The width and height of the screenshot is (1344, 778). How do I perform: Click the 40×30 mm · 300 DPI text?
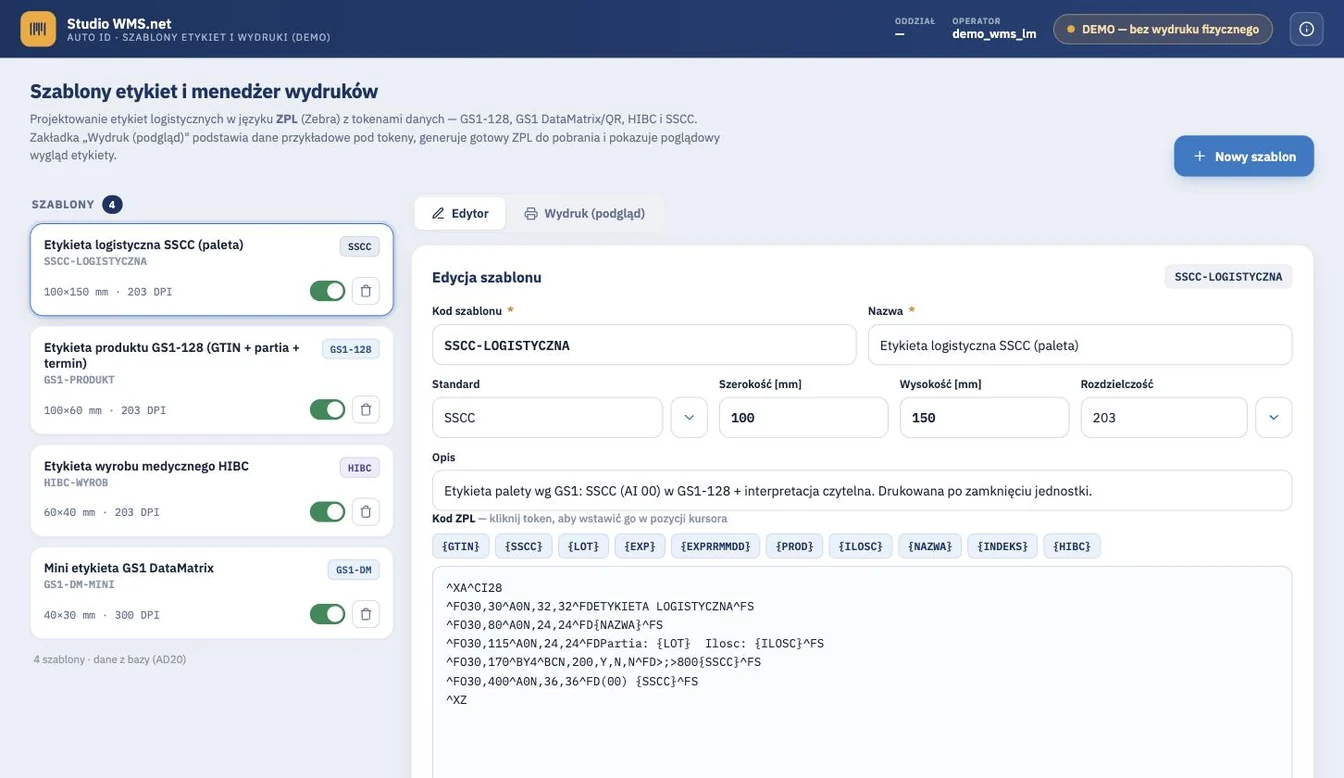coord(102,615)
